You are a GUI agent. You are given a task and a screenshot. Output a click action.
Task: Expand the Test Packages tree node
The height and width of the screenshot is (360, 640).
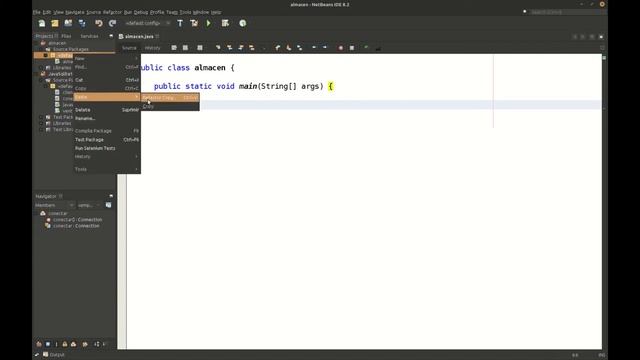click(42, 117)
